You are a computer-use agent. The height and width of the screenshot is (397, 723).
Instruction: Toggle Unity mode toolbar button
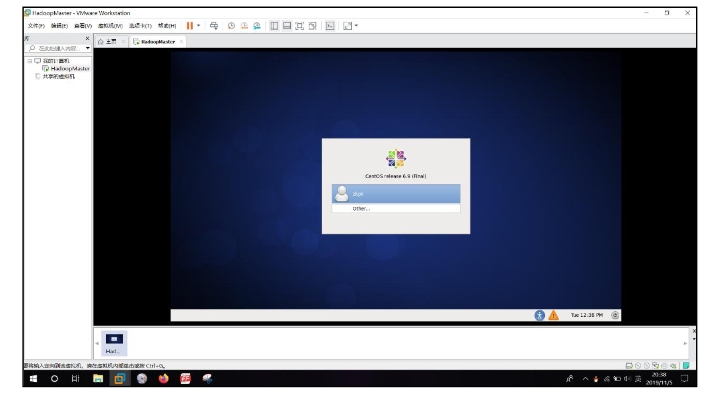(313, 26)
